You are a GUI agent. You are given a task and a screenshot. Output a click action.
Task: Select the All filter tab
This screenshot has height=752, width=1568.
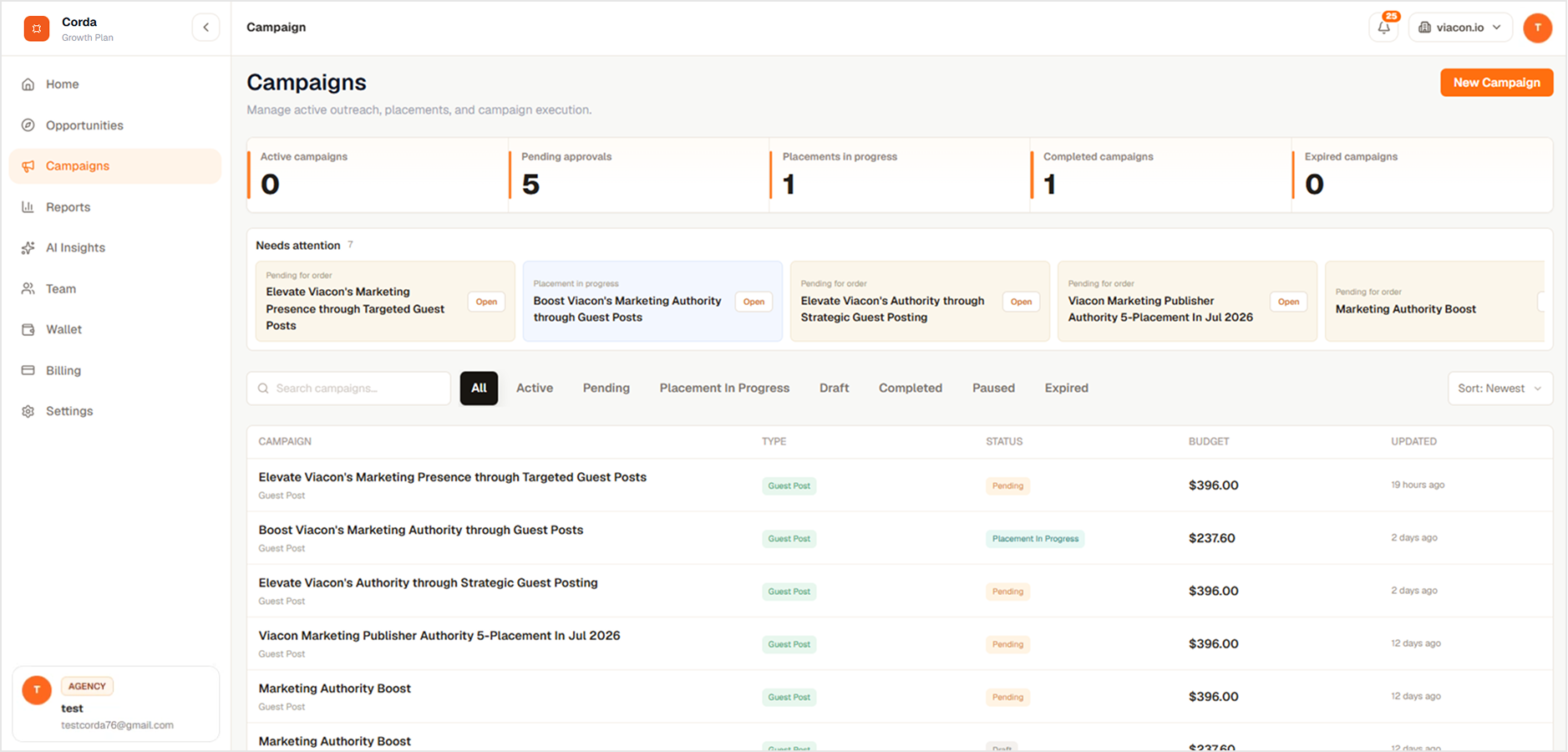tap(479, 389)
